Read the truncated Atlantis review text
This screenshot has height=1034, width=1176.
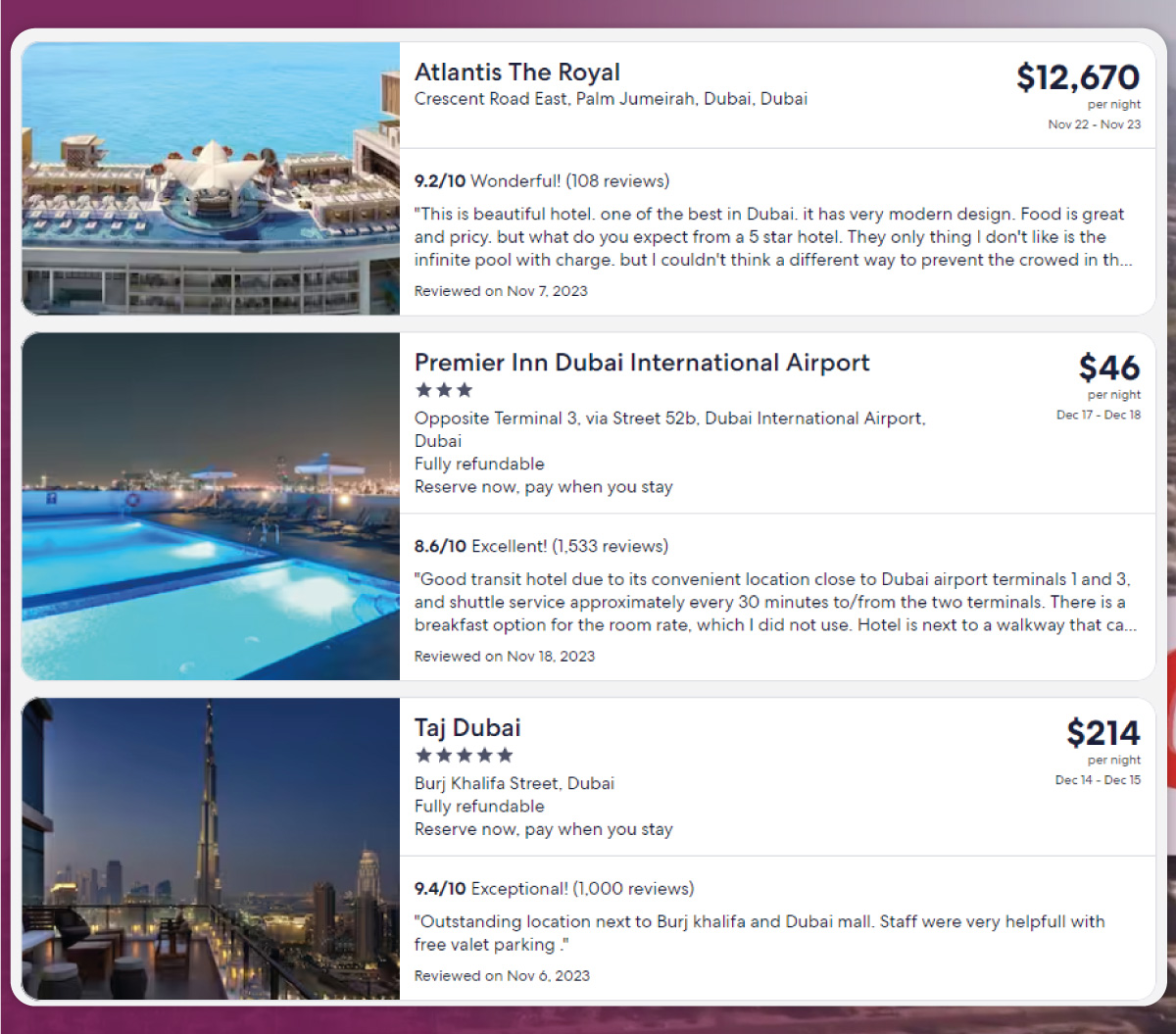[x=773, y=237]
